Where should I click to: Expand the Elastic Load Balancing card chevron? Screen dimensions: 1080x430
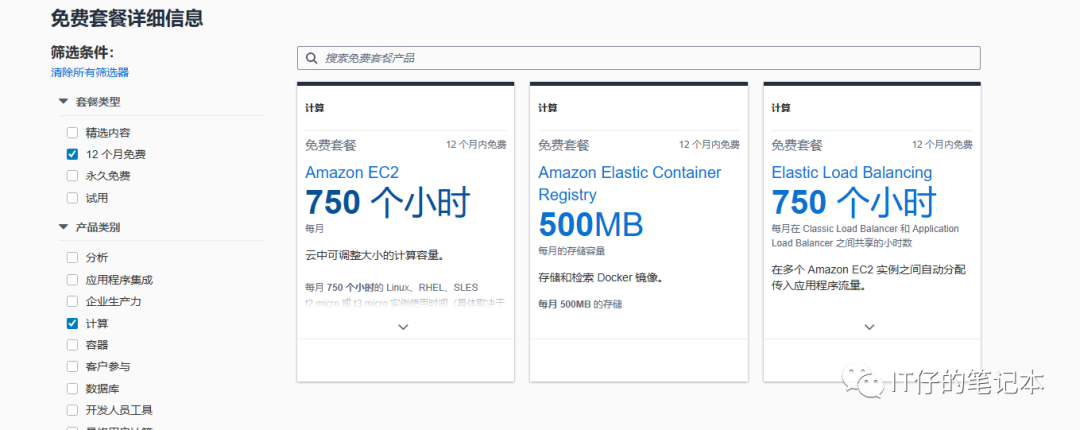[x=869, y=327]
